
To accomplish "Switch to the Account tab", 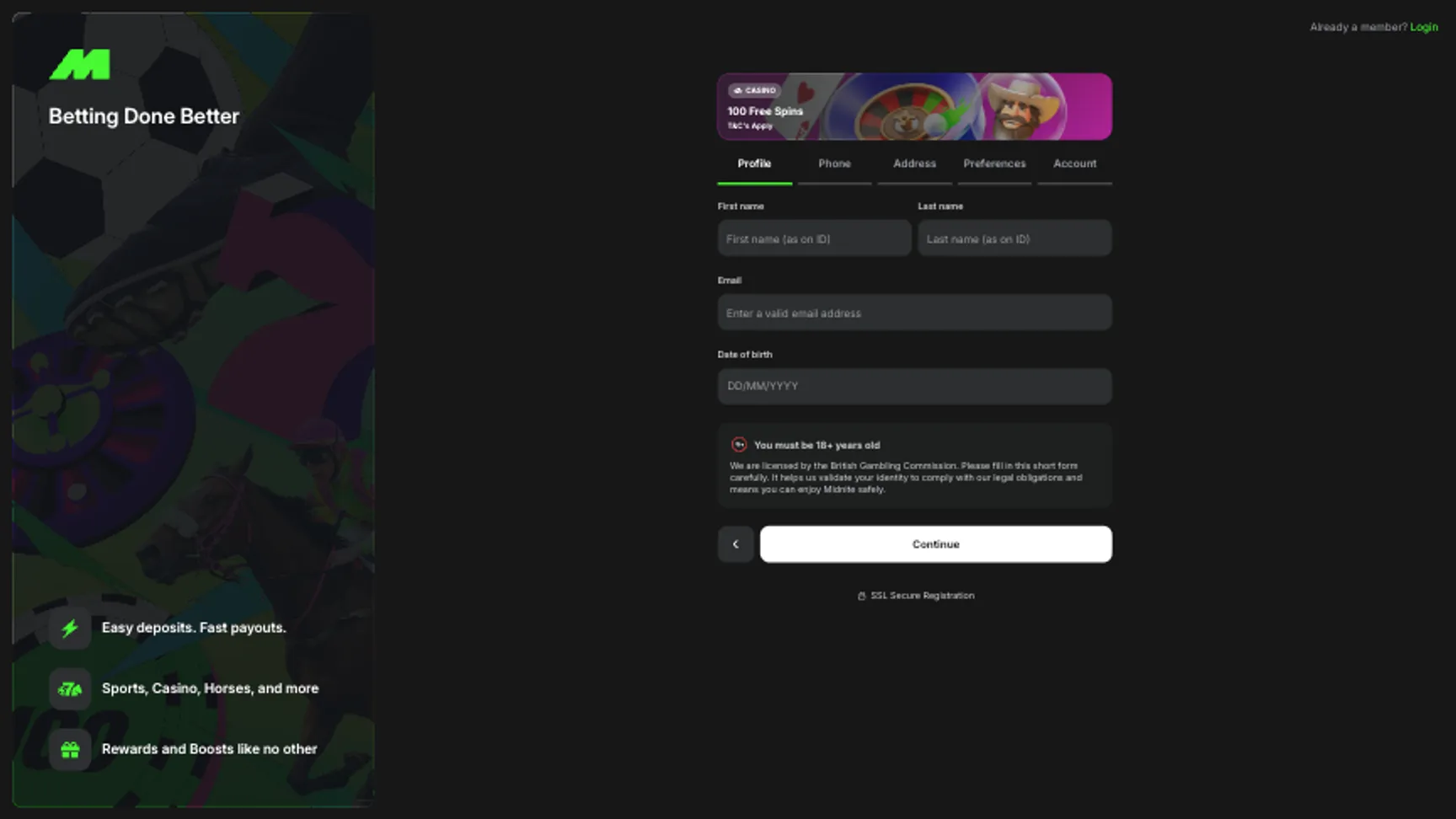I will [1074, 163].
